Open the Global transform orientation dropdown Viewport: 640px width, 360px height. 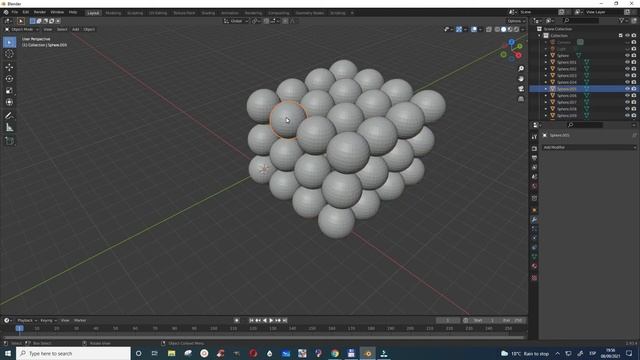pos(236,21)
